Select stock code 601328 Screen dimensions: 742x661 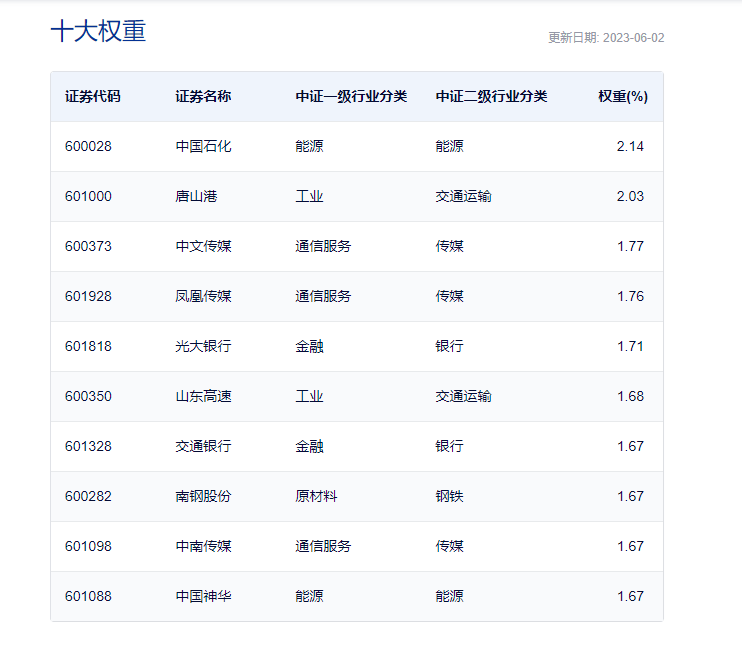tap(88, 446)
